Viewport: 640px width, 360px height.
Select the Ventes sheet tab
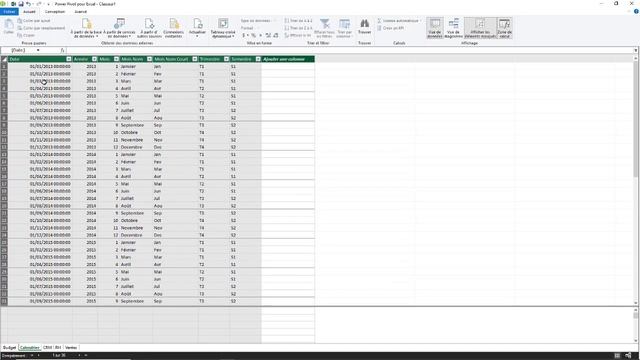tap(71, 348)
